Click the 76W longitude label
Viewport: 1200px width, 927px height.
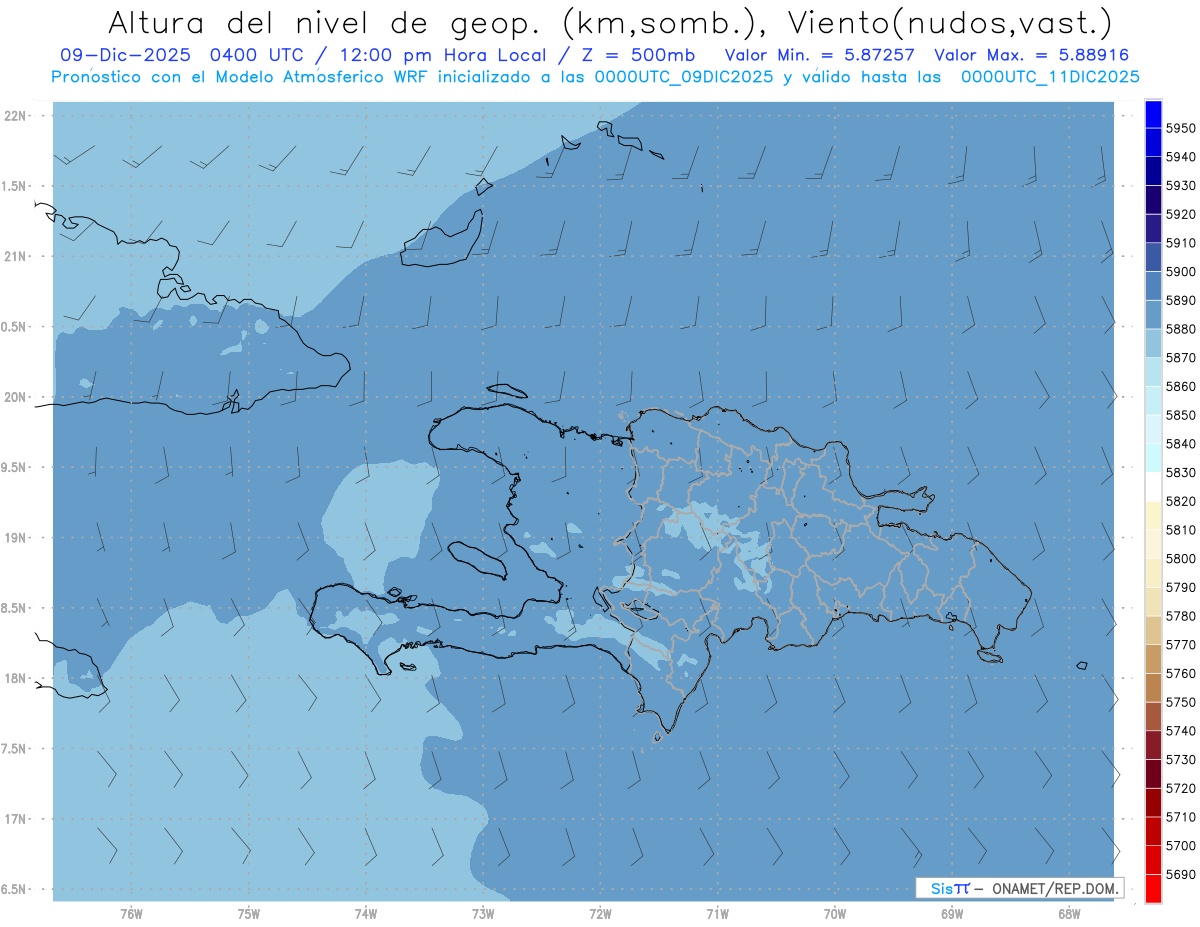131,913
